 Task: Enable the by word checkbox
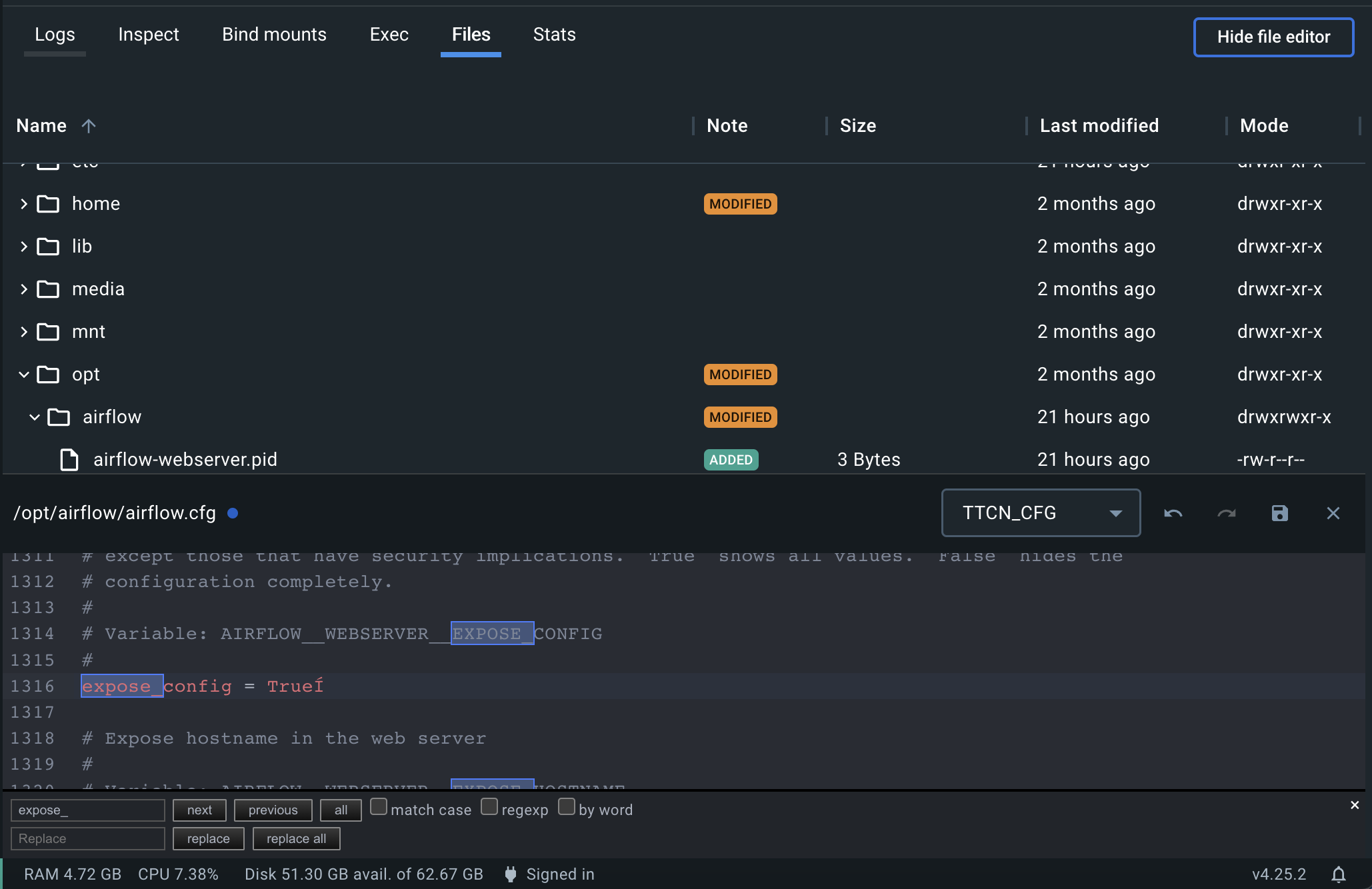(567, 807)
